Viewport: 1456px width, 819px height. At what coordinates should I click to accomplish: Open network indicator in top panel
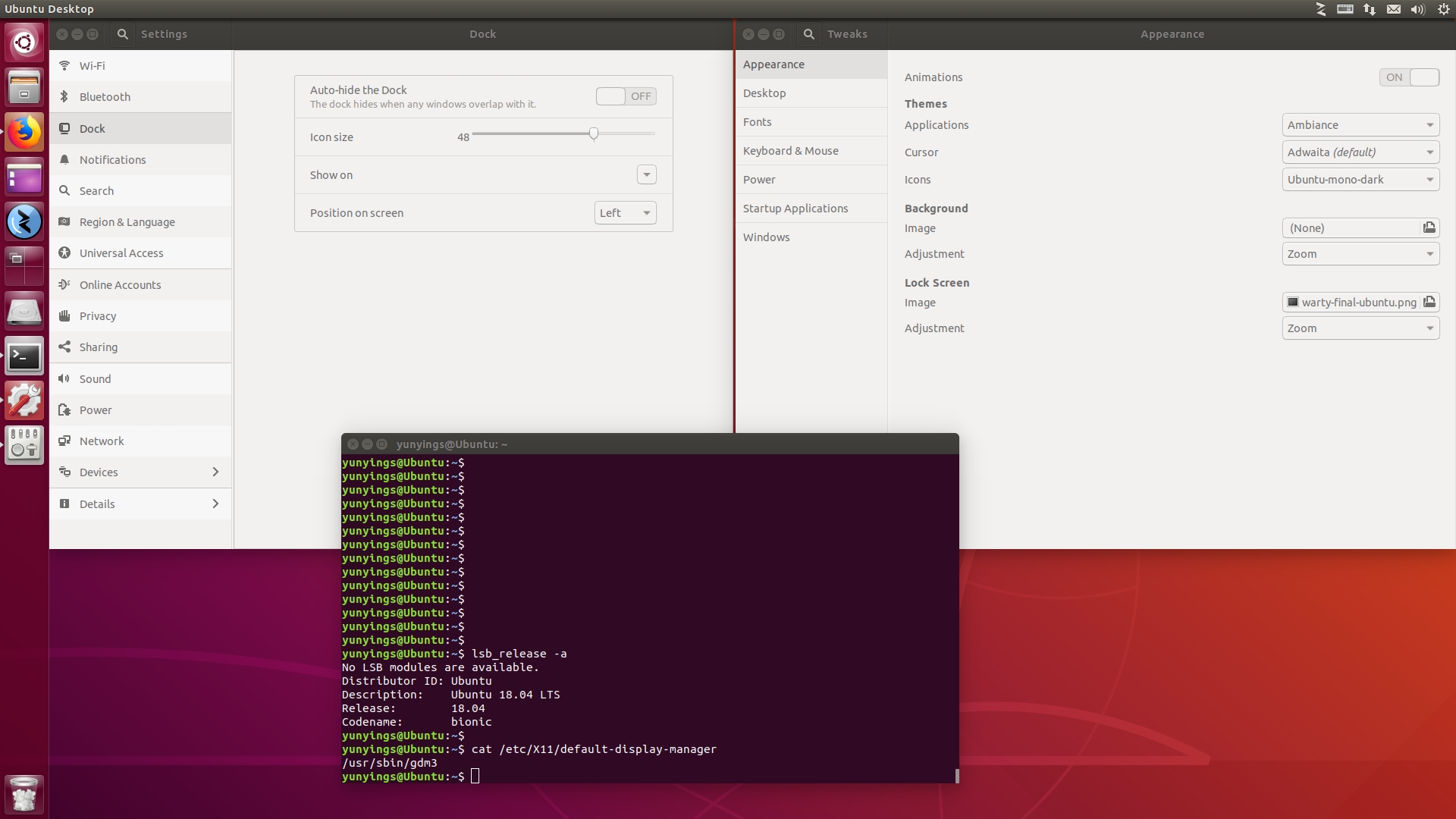[1370, 9]
